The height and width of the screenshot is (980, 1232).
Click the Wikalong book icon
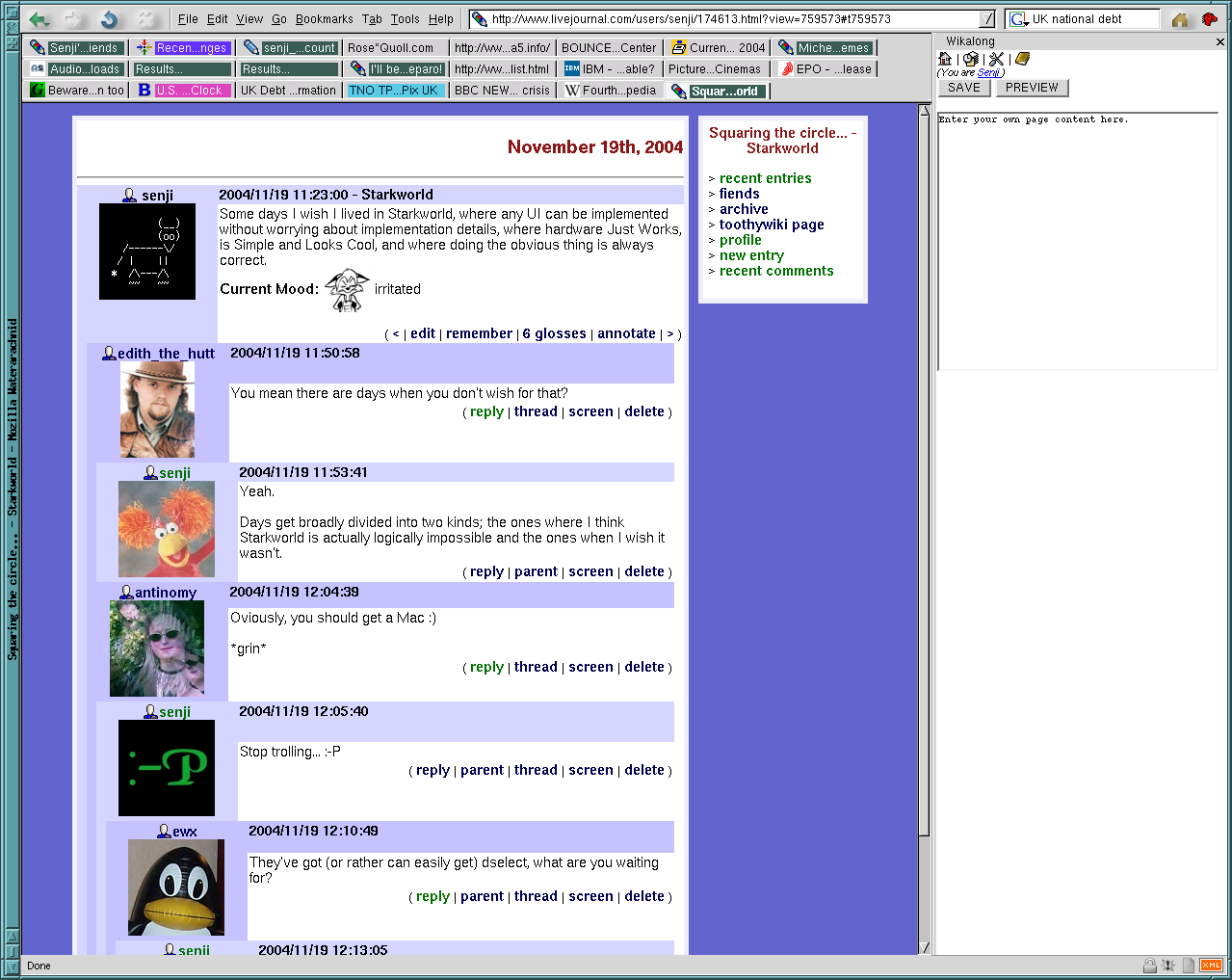[1022, 59]
